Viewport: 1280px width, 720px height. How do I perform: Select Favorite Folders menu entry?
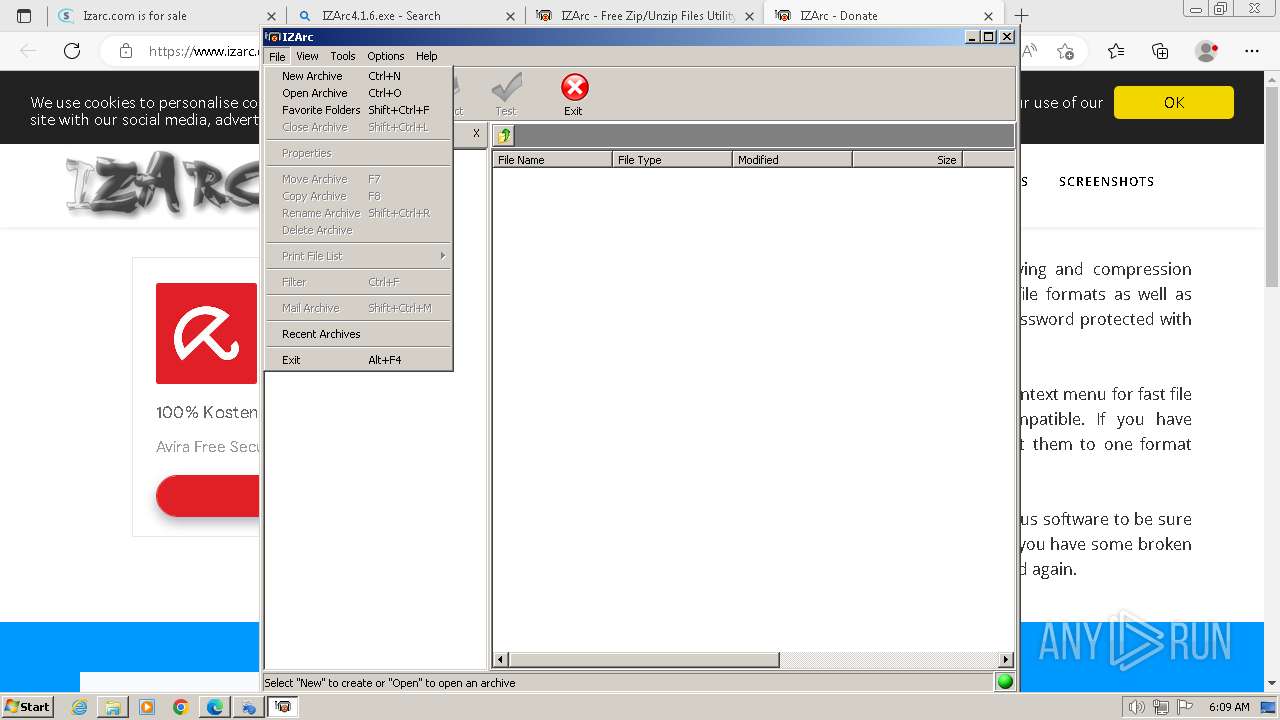(x=359, y=110)
